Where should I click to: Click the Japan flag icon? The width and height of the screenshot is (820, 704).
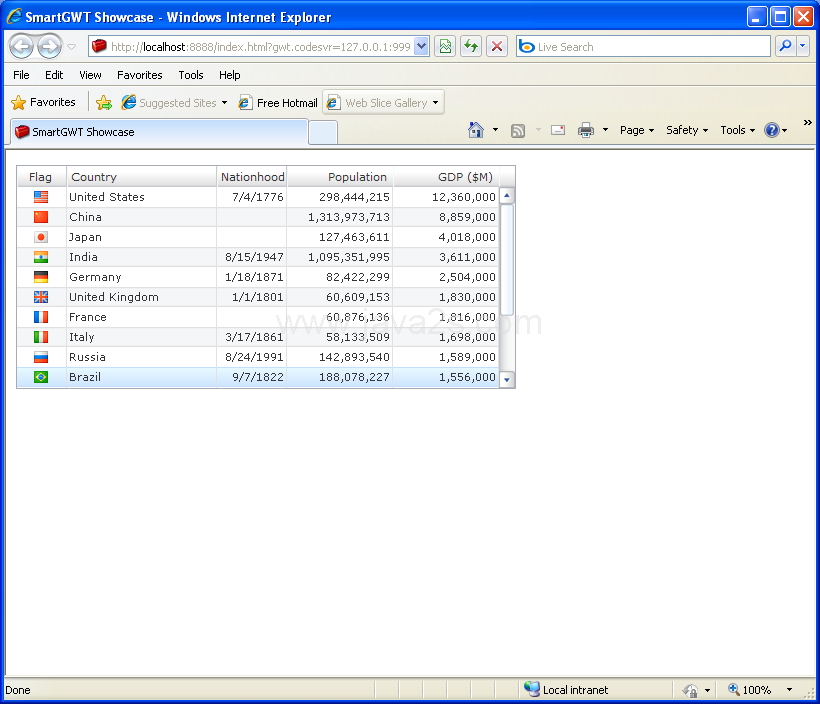click(x=41, y=237)
